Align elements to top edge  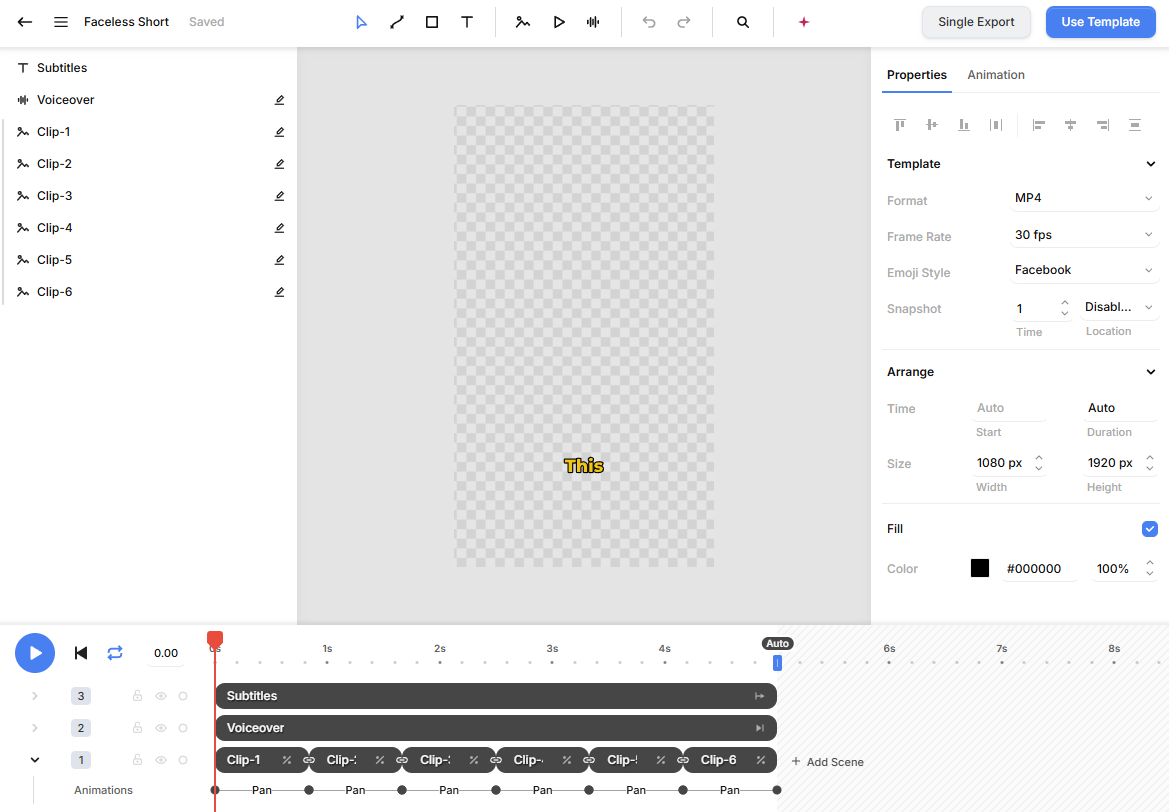[x=900, y=125]
